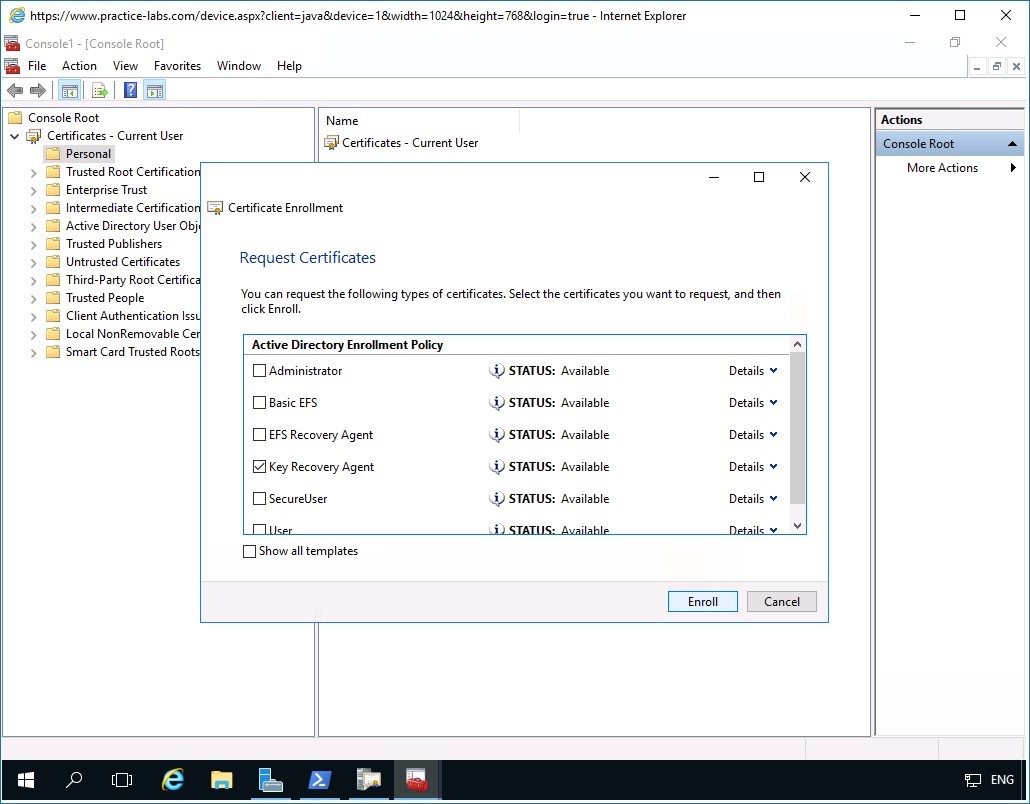Uncheck the Key Recovery Agent template
1030x804 pixels.
click(259, 466)
